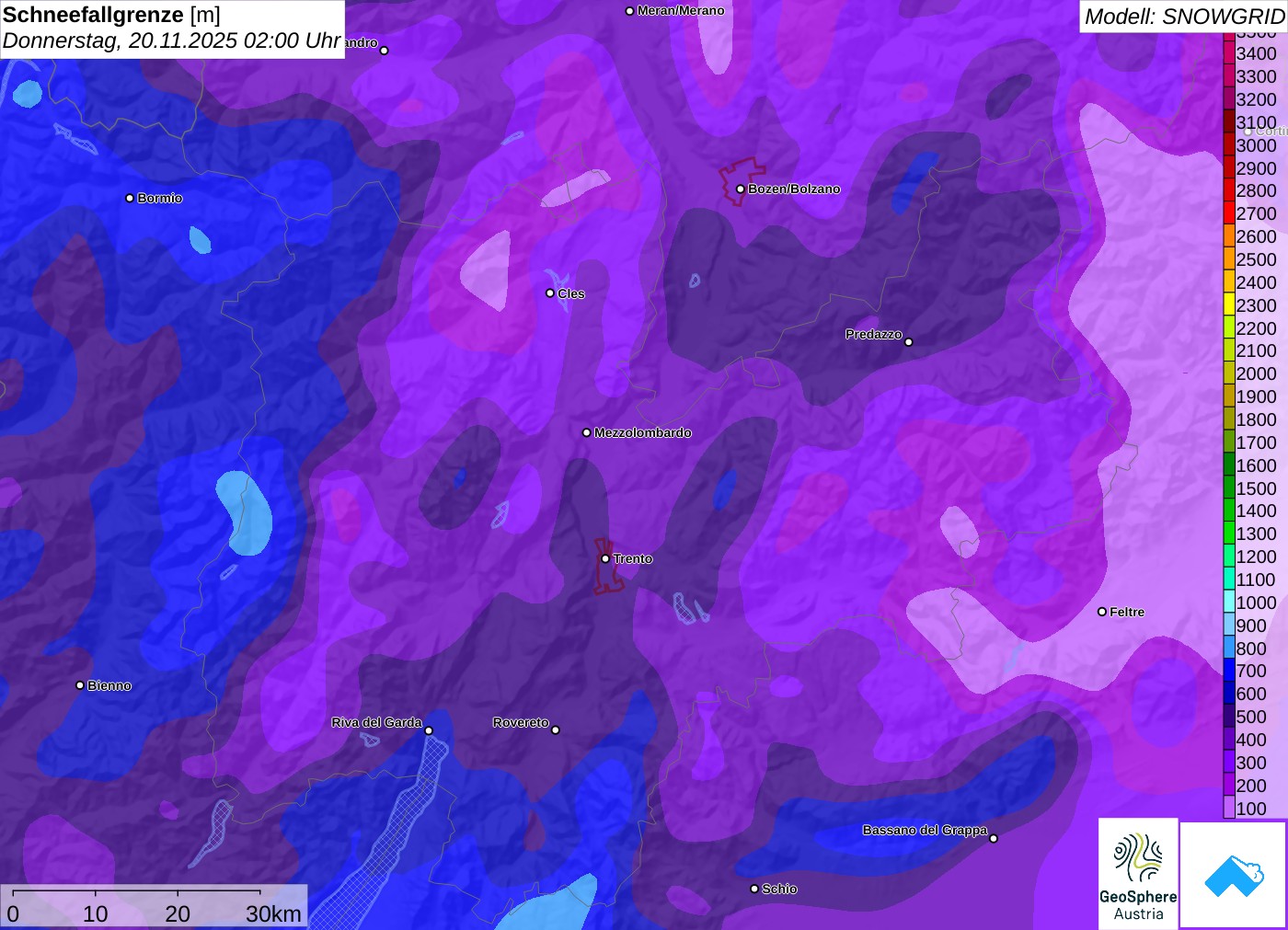Select the Riva del Garda label
The height and width of the screenshot is (930, 1288).
pos(376,722)
